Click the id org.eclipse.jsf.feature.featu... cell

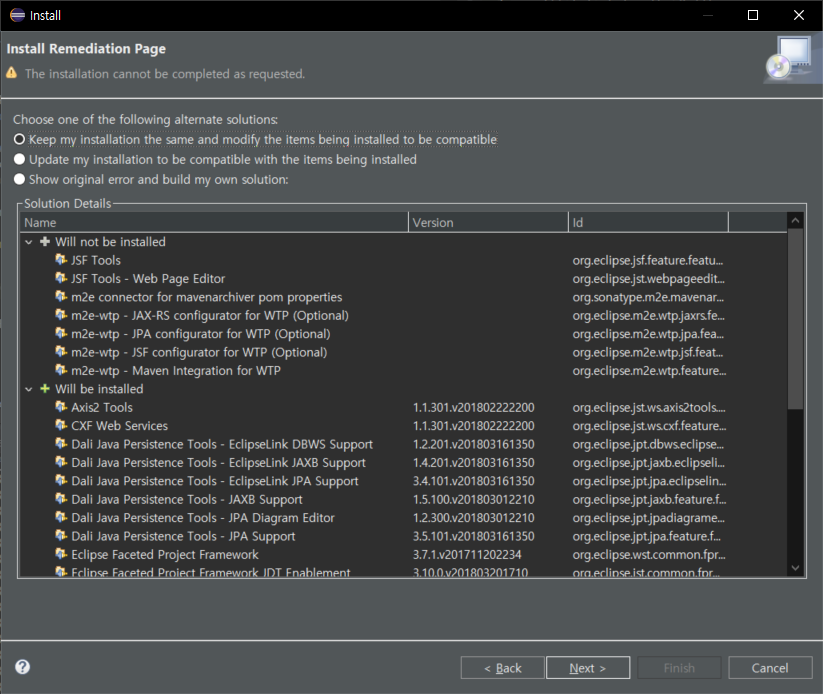[648, 260]
